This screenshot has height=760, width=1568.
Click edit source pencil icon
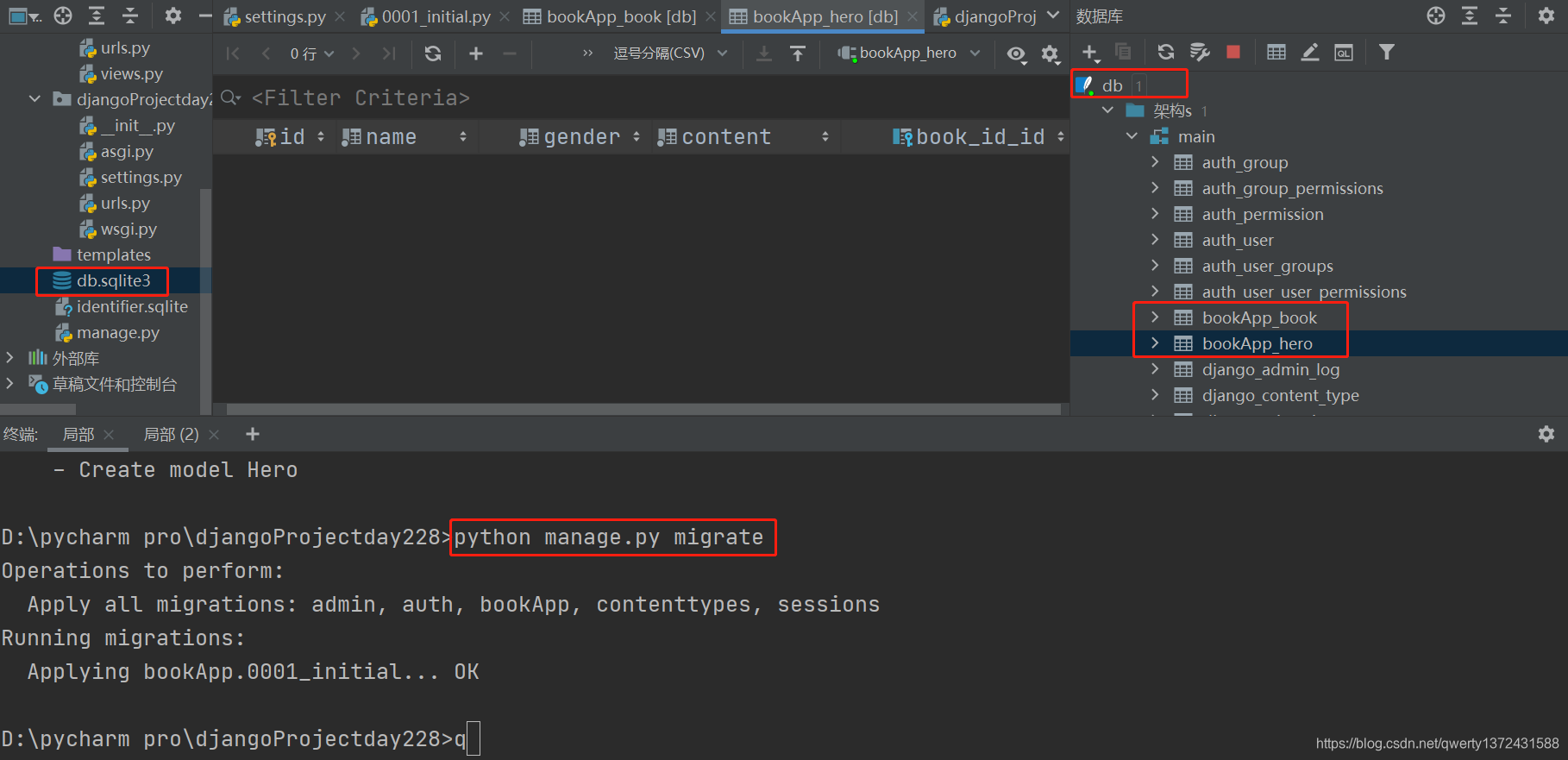tap(1310, 52)
